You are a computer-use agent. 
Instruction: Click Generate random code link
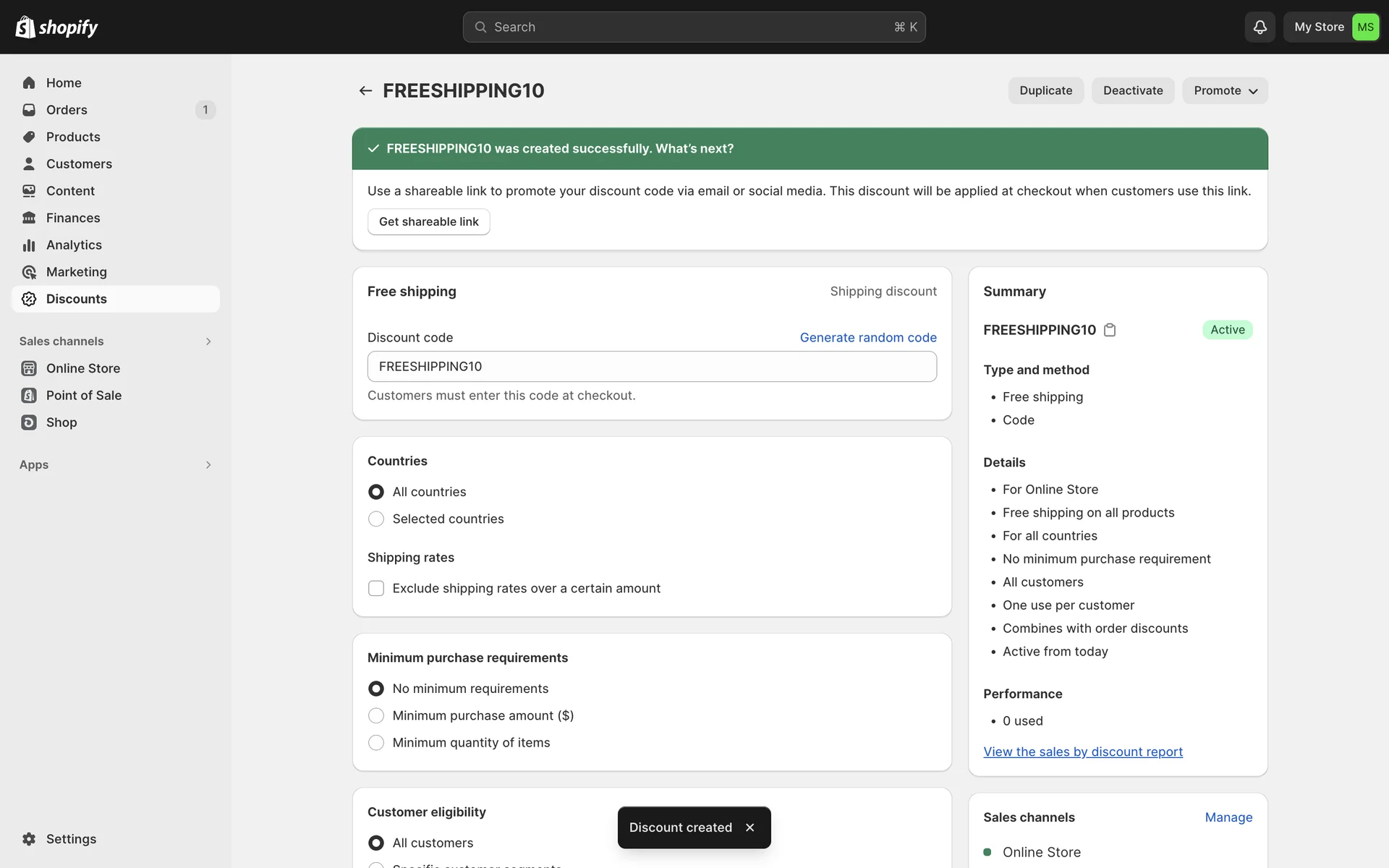coord(867,338)
